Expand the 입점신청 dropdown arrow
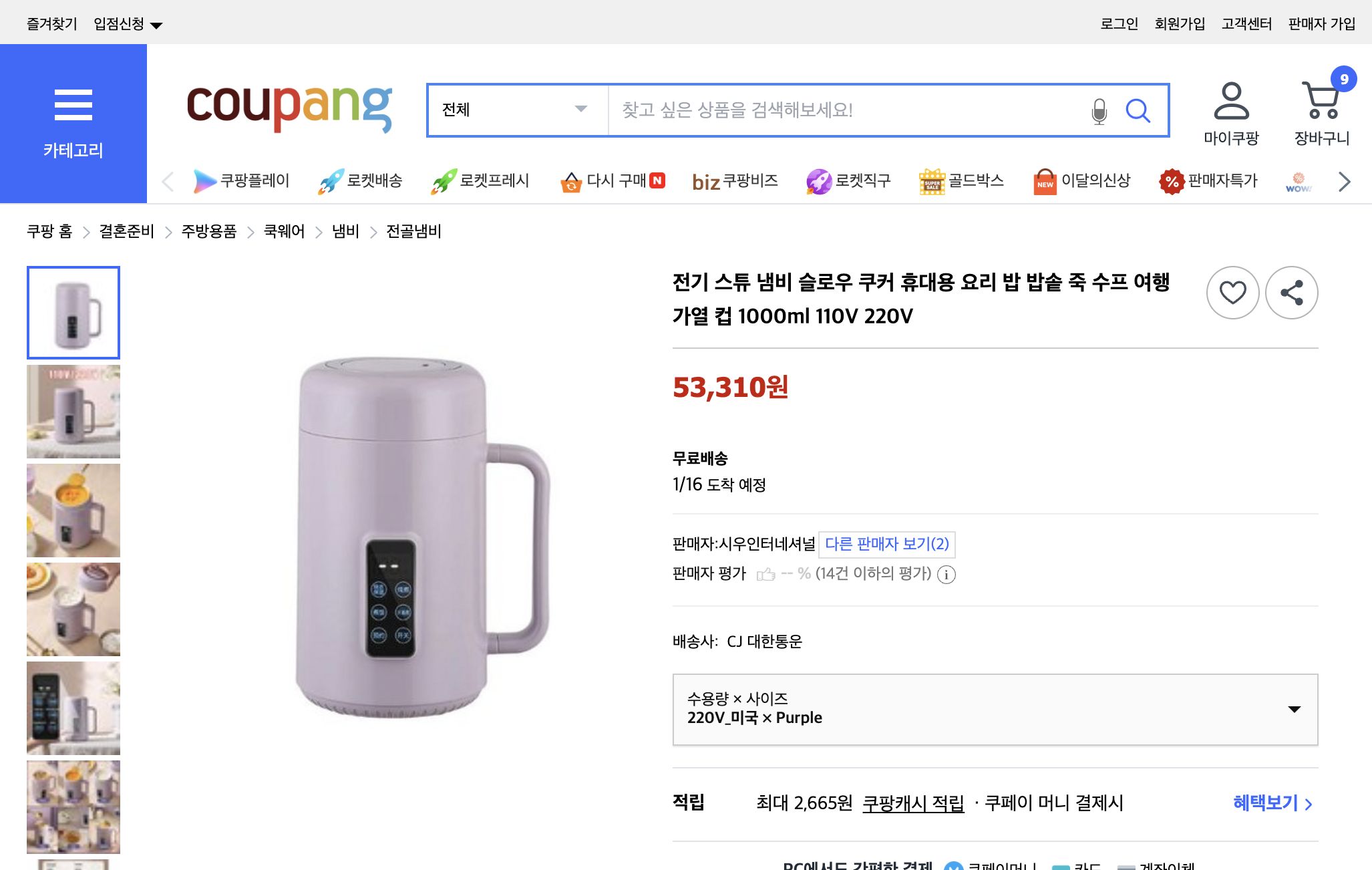 pos(158,24)
